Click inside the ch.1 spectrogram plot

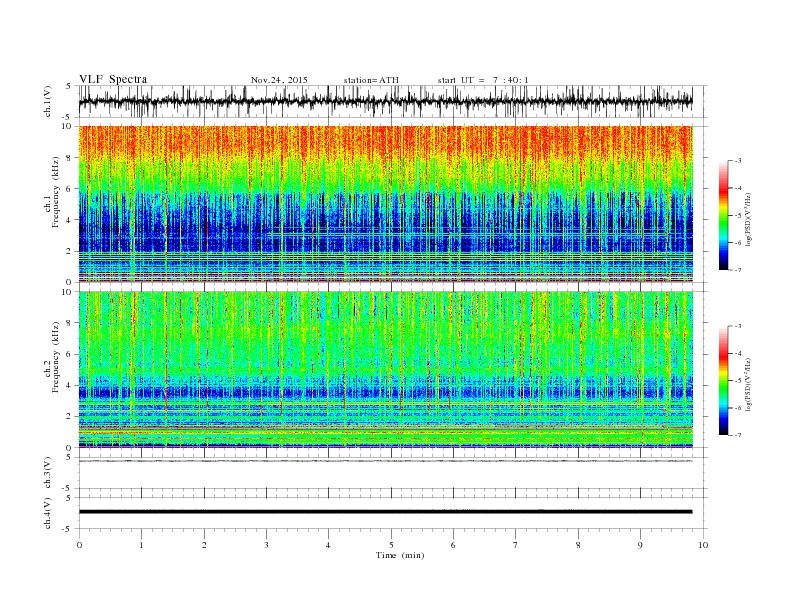pyautogui.click(x=385, y=204)
